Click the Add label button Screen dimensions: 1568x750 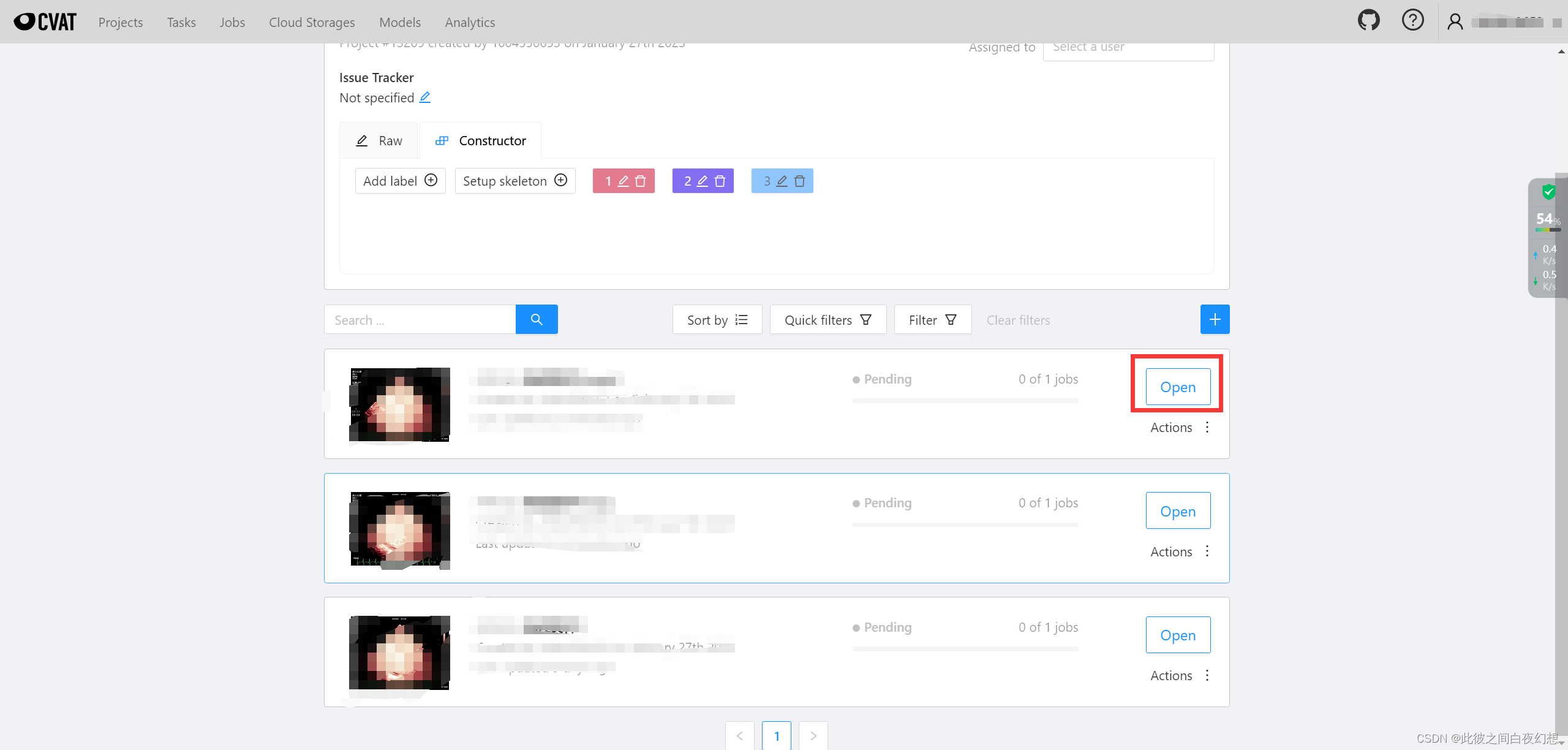coord(400,181)
